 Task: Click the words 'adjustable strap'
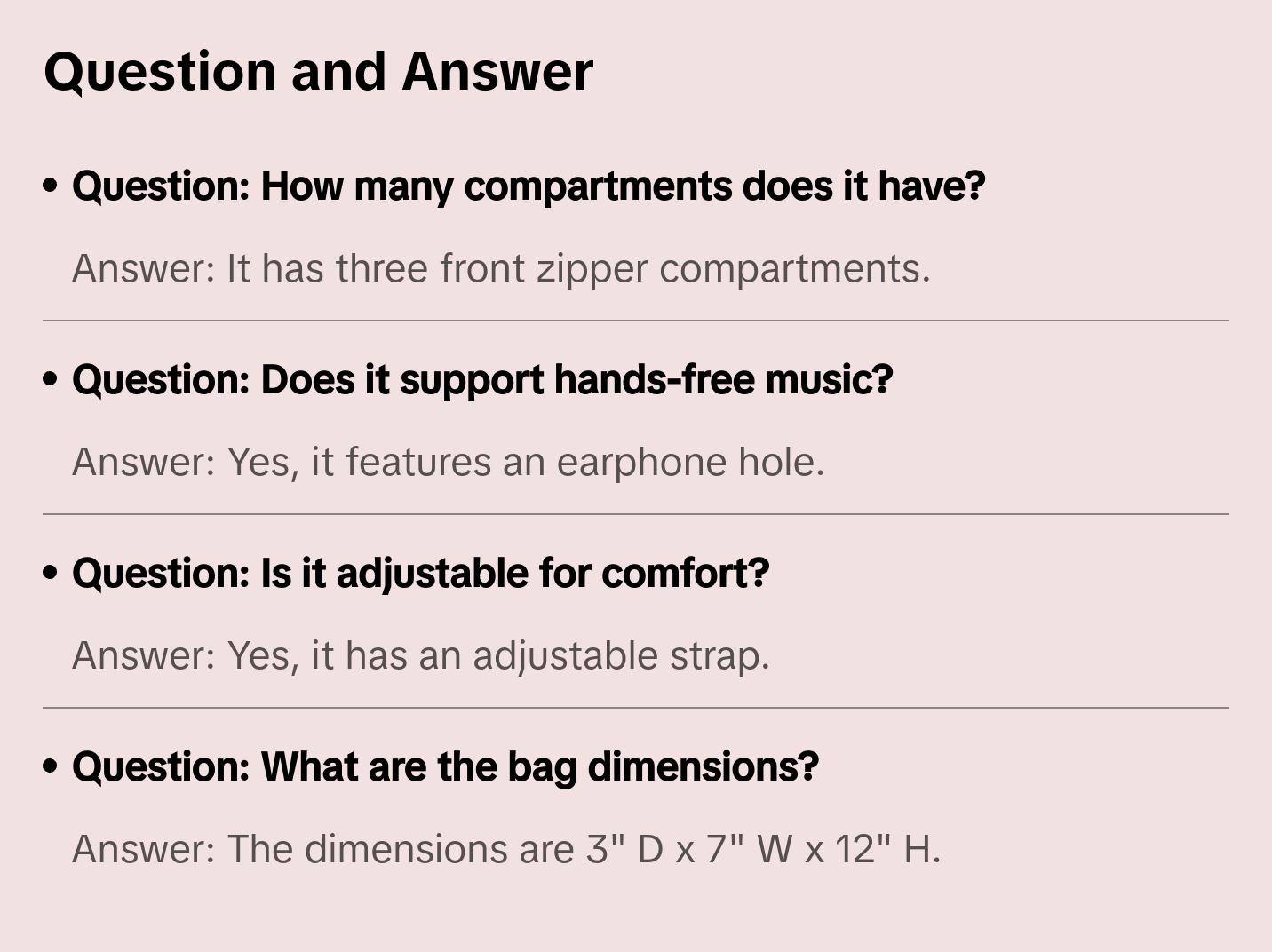pos(620,655)
